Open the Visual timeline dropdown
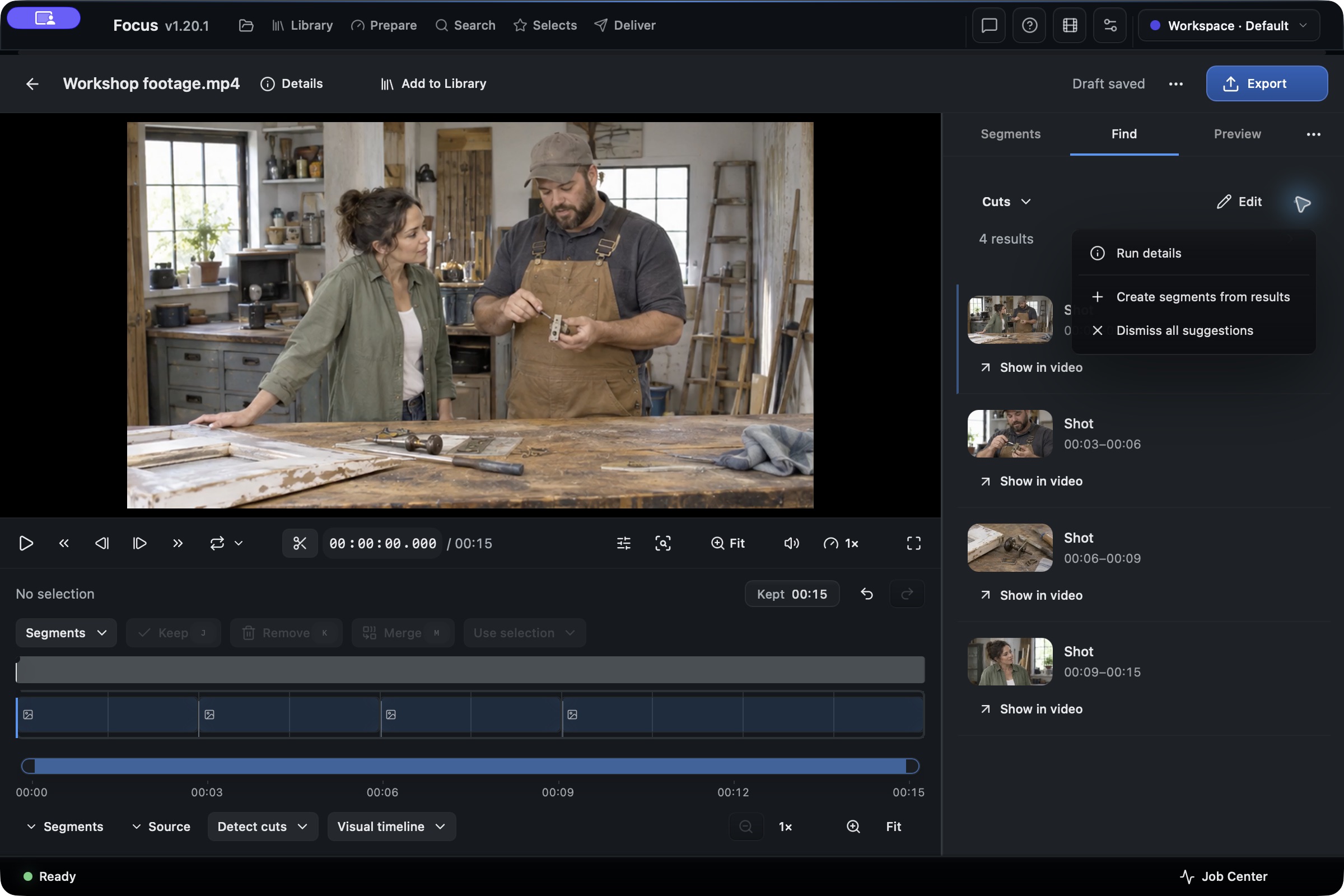This screenshot has width=1344, height=896. click(x=391, y=827)
